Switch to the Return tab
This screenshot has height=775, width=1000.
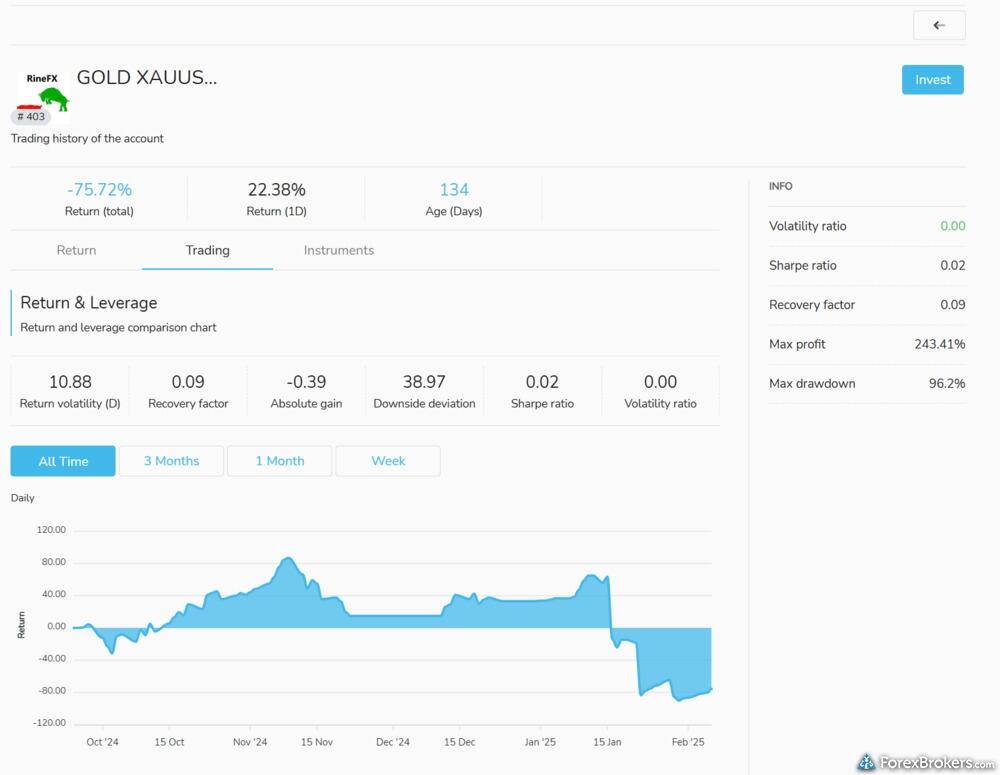click(76, 250)
